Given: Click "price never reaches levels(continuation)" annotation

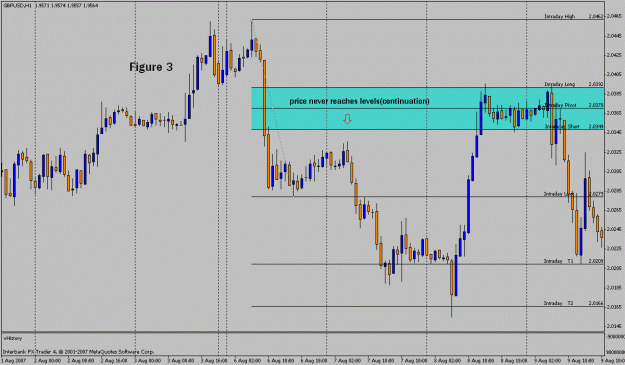Looking at the screenshot, I should click(x=360, y=101).
